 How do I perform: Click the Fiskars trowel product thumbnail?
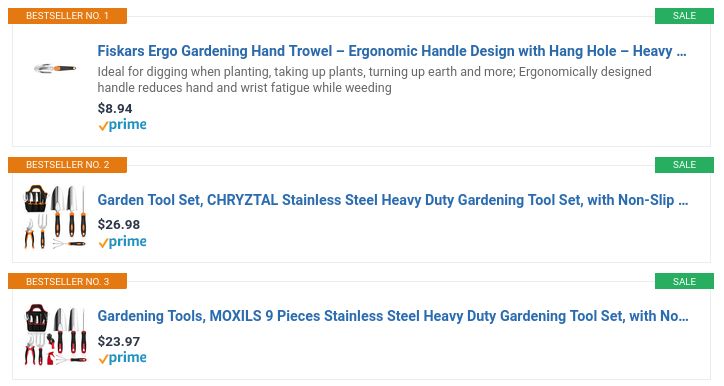(x=55, y=68)
